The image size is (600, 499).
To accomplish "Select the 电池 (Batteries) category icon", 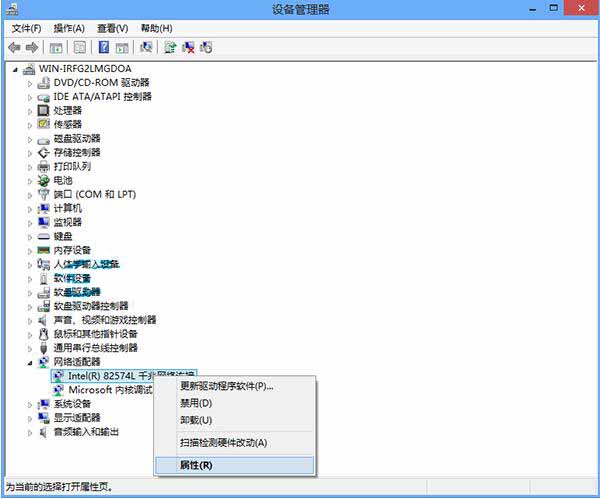I will pyautogui.click(x=44, y=180).
